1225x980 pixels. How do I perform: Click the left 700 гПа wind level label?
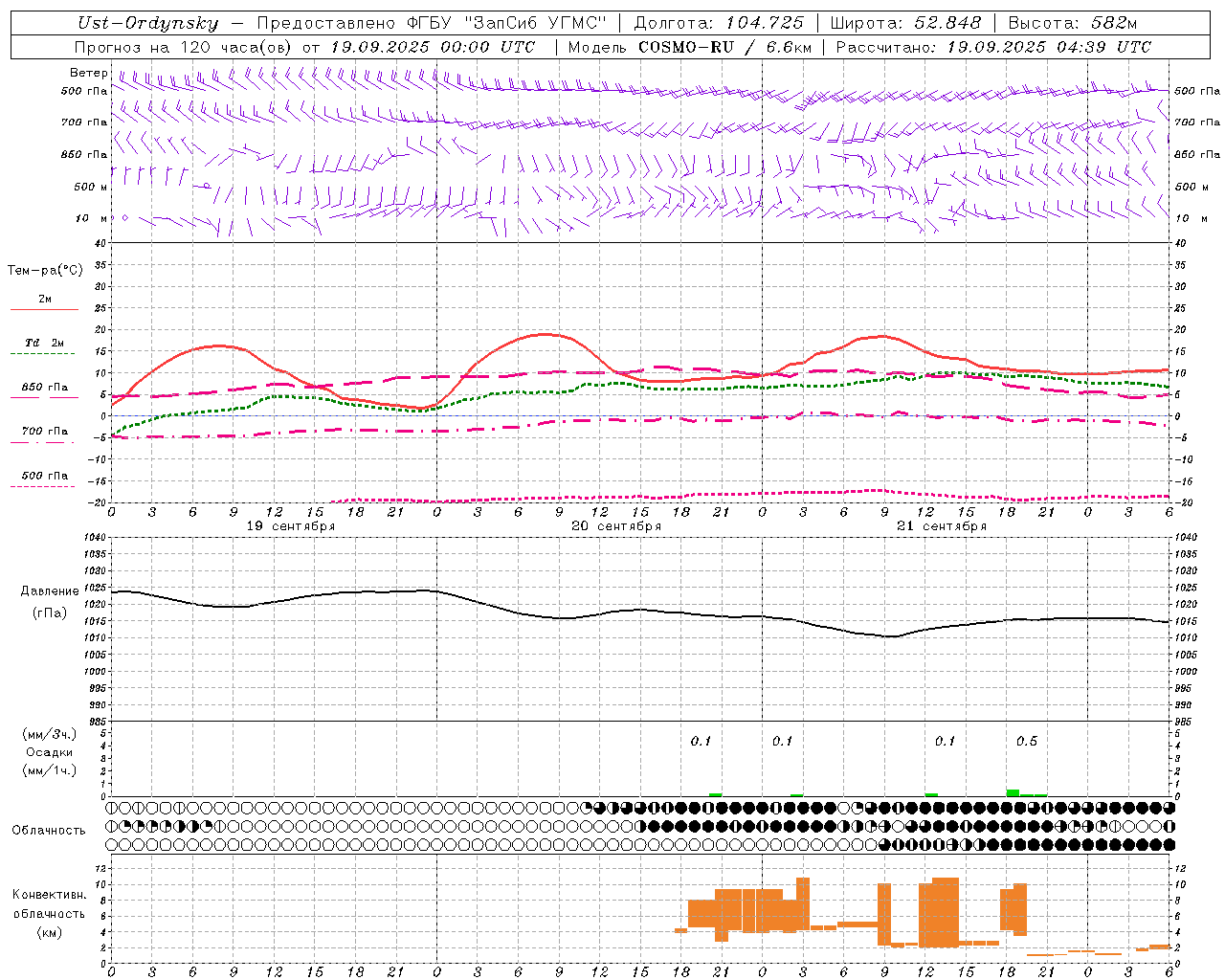(84, 122)
